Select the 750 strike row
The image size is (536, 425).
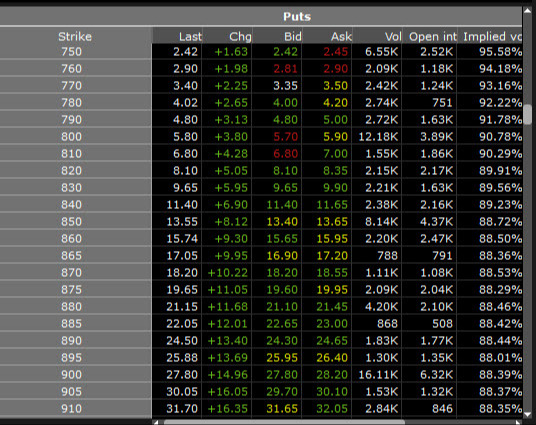(x=261, y=52)
